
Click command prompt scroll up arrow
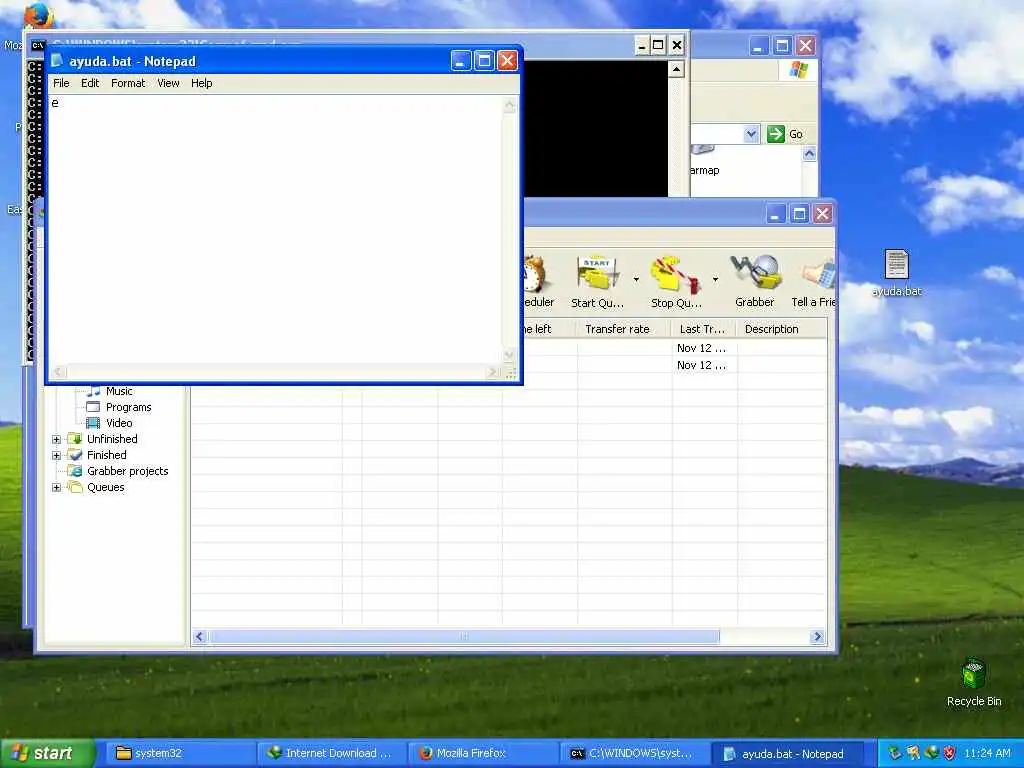pyautogui.click(x=677, y=69)
